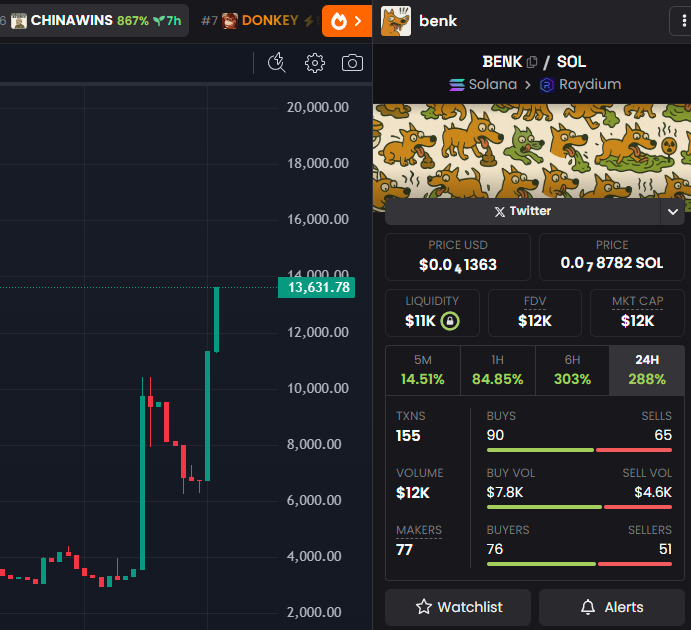Screen dimensions: 691x630
Task: Select the 24H timeframe tab
Action: point(647,370)
